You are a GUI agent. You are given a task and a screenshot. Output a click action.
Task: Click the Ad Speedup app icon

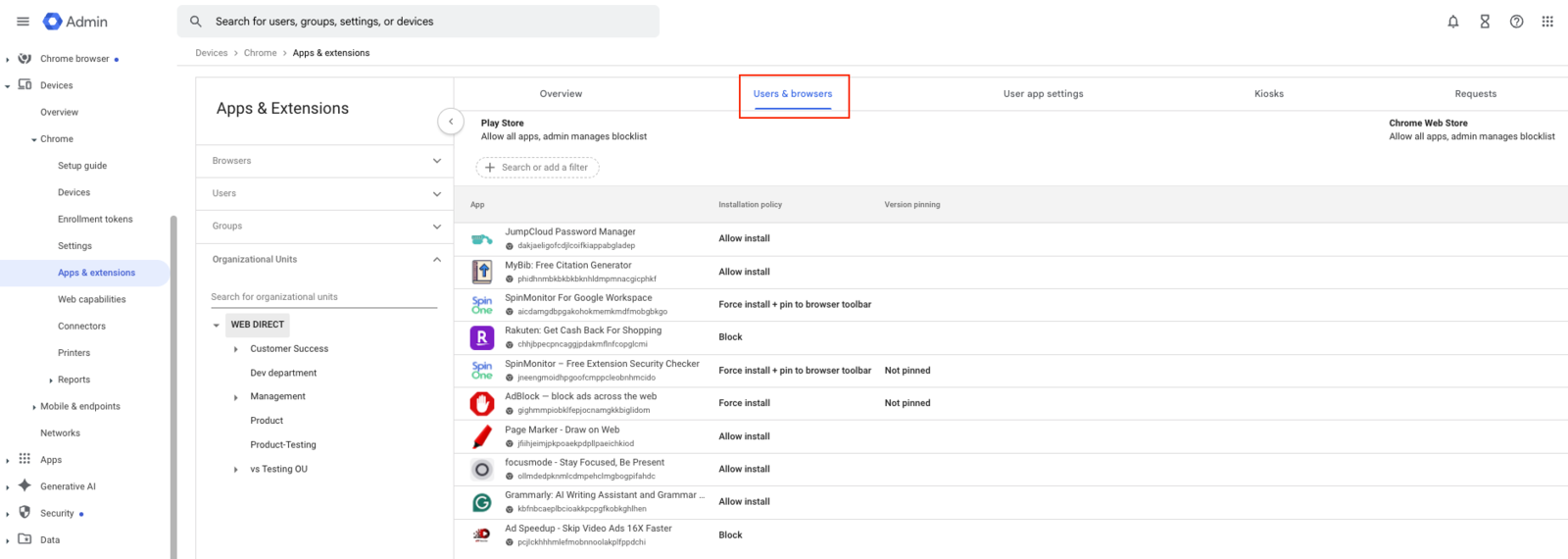[482, 535]
